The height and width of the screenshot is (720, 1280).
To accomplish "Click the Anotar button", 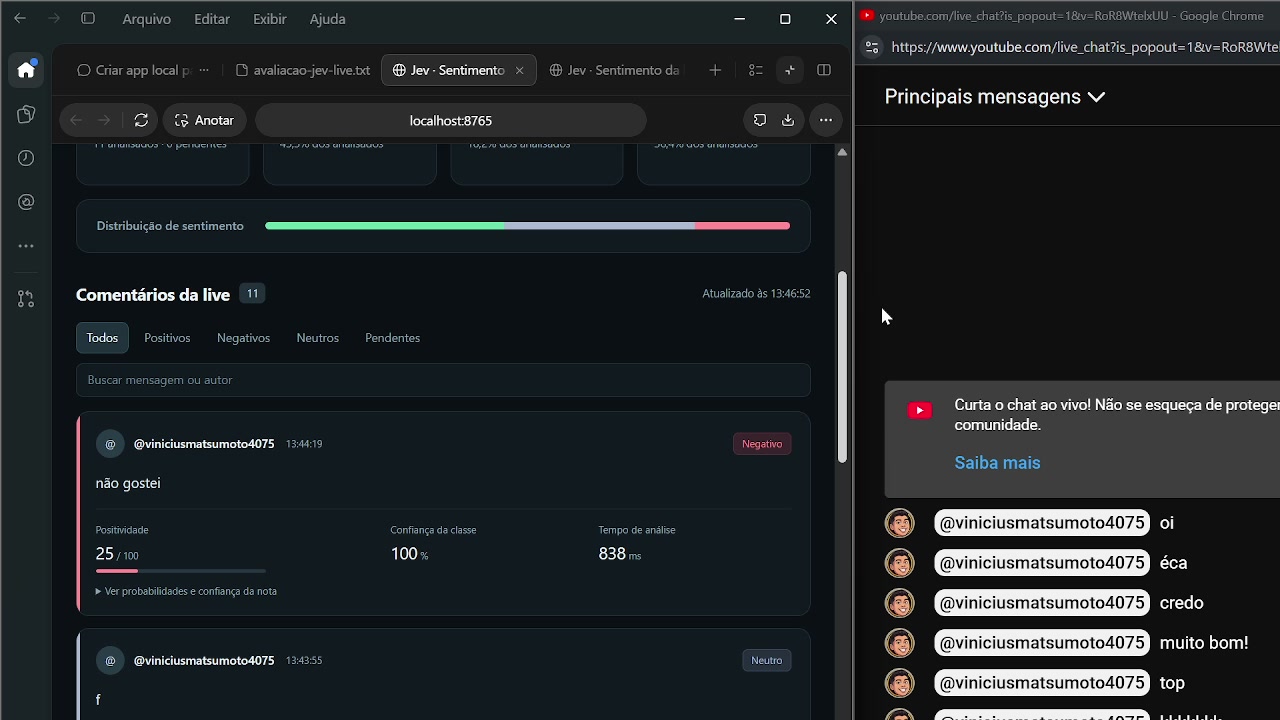I will pyautogui.click(x=204, y=120).
